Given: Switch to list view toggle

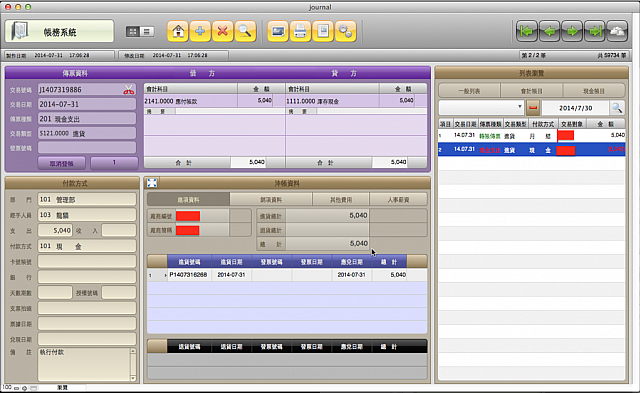Looking at the screenshot, I should tap(147, 31).
